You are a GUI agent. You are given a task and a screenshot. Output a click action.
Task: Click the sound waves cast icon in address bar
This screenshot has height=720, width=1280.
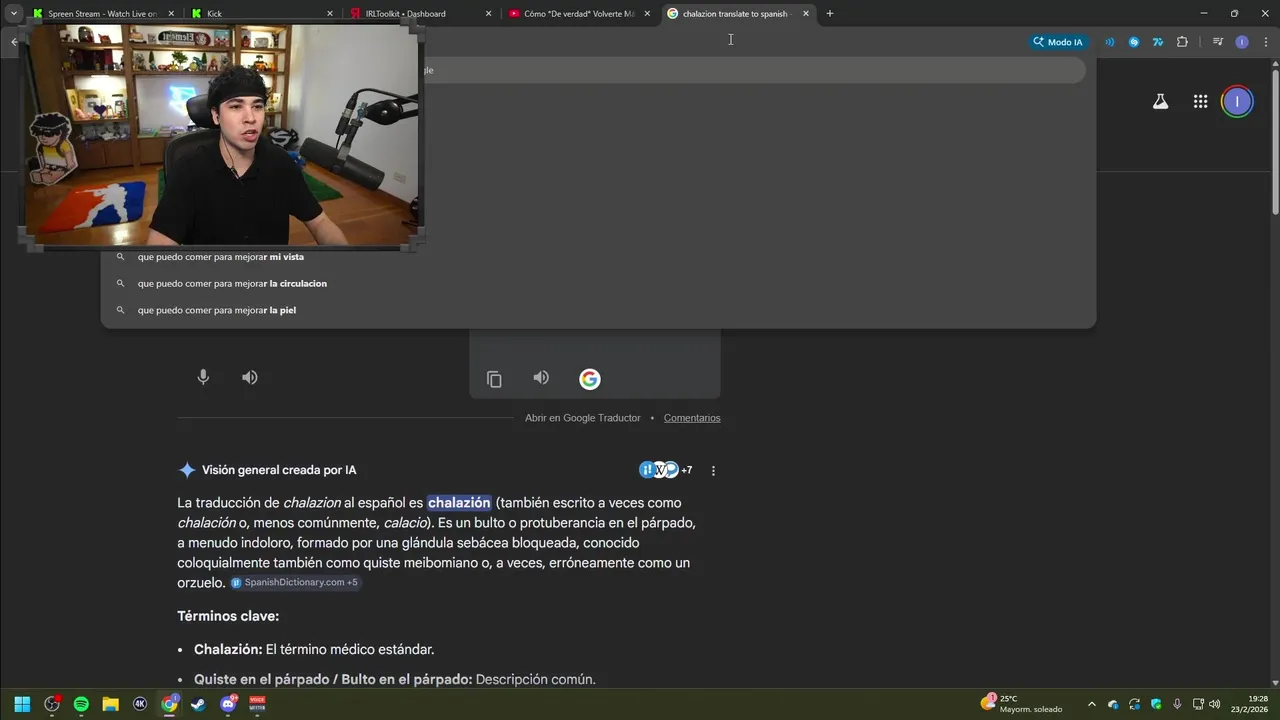coord(1109,42)
